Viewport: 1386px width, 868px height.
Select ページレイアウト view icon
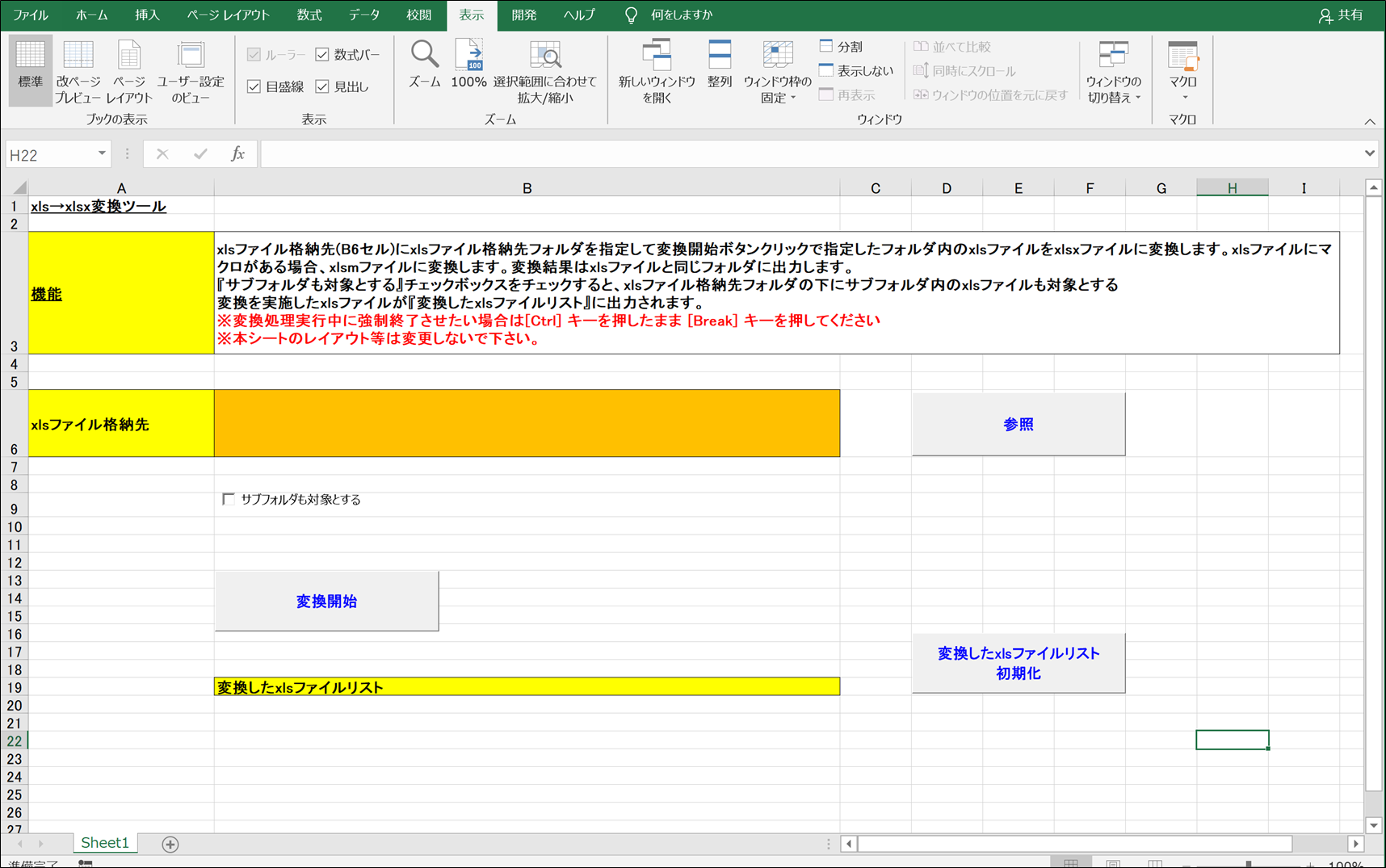(129, 69)
